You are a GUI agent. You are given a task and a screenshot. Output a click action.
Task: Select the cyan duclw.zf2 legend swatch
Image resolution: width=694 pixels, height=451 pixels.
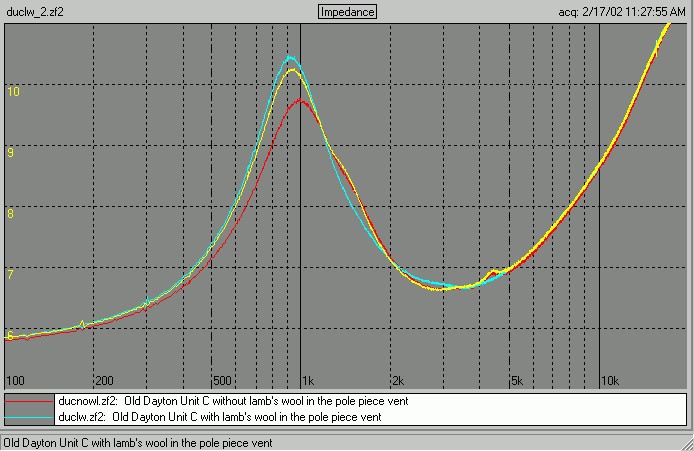click(x=29, y=417)
